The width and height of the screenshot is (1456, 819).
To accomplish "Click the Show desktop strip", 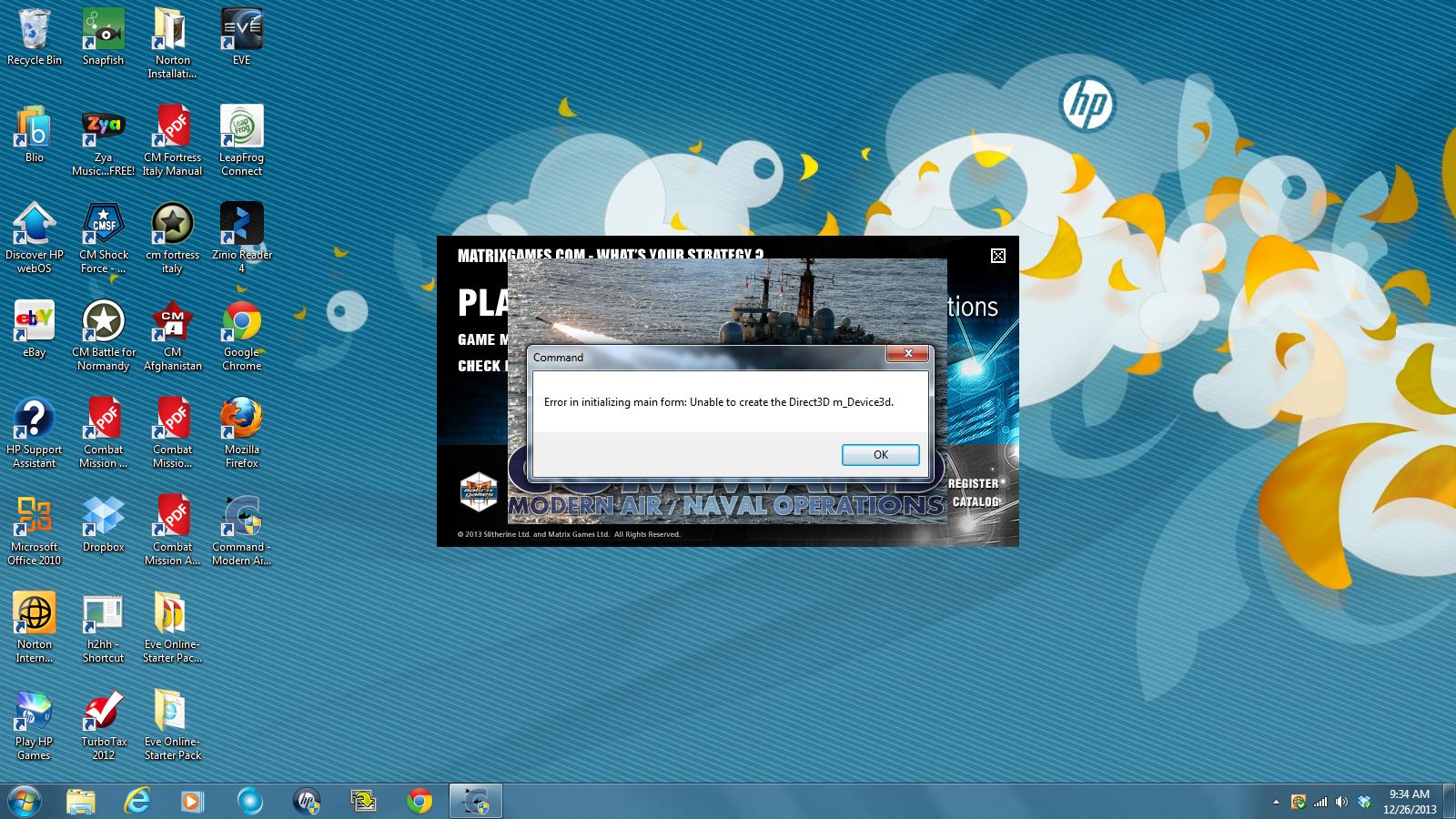I will [1450, 801].
